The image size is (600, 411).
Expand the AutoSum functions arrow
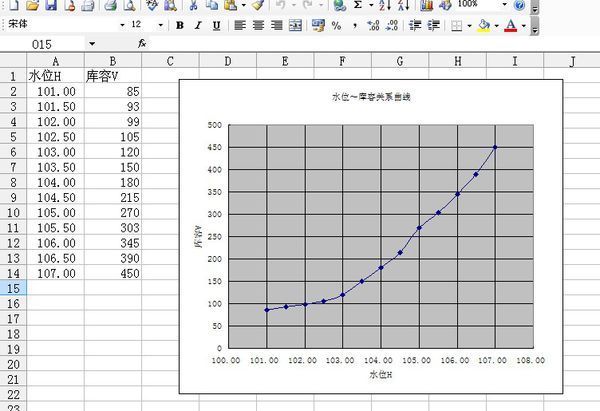coord(371,5)
